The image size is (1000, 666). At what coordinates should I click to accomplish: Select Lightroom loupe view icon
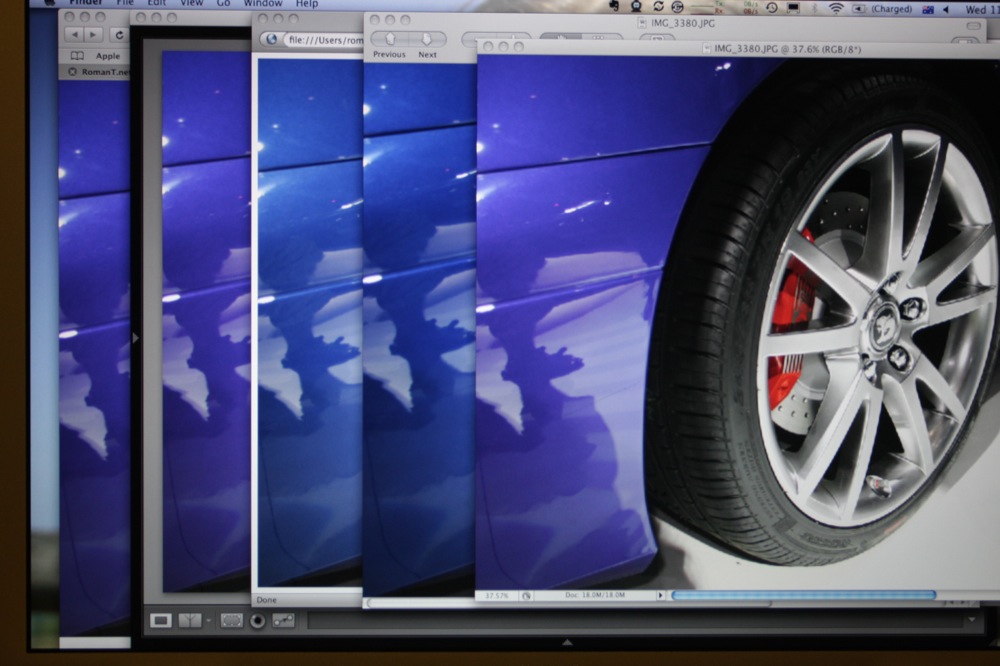[x=160, y=620]
